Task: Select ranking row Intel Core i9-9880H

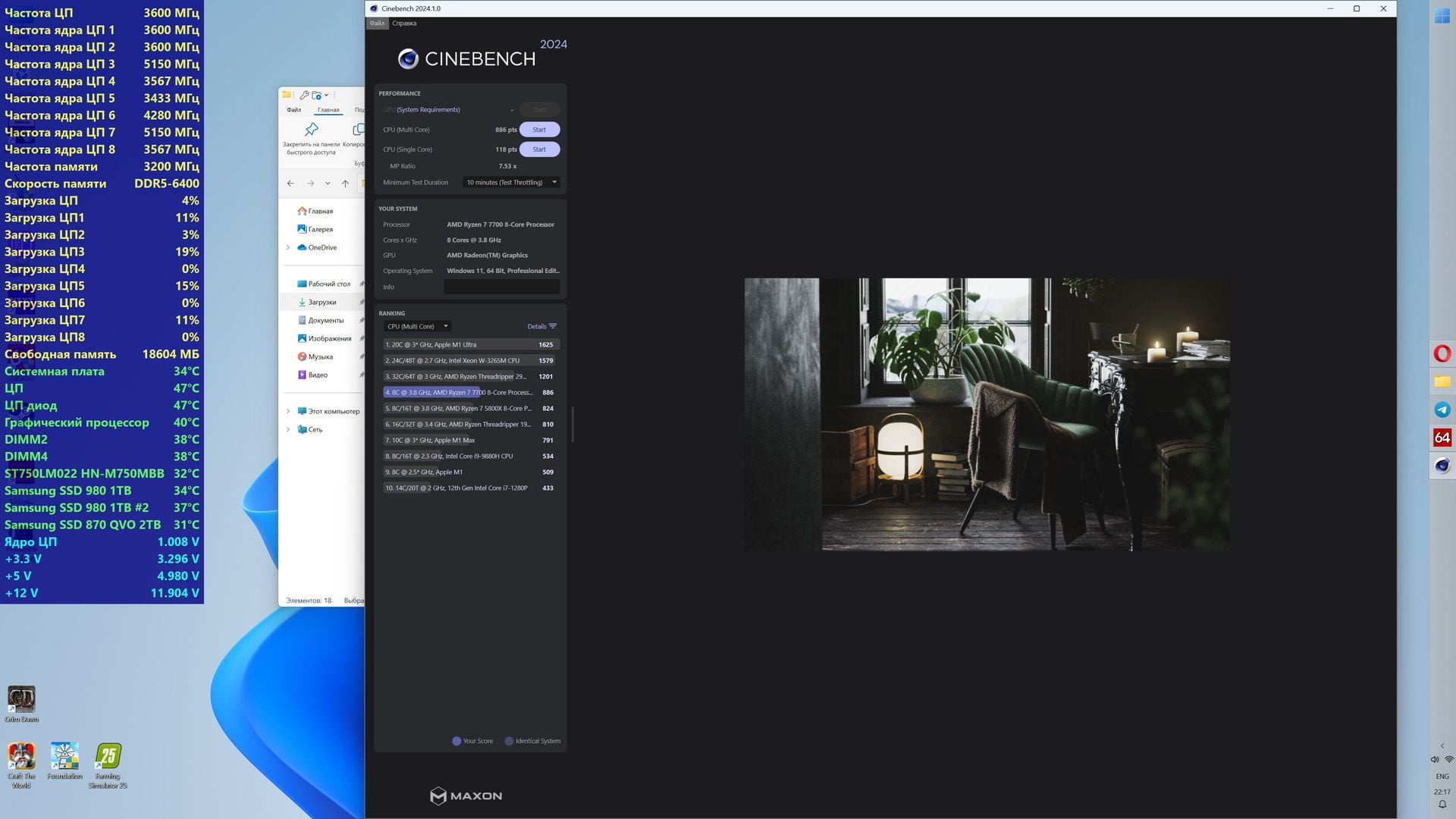Action: [x=471, y=457]
